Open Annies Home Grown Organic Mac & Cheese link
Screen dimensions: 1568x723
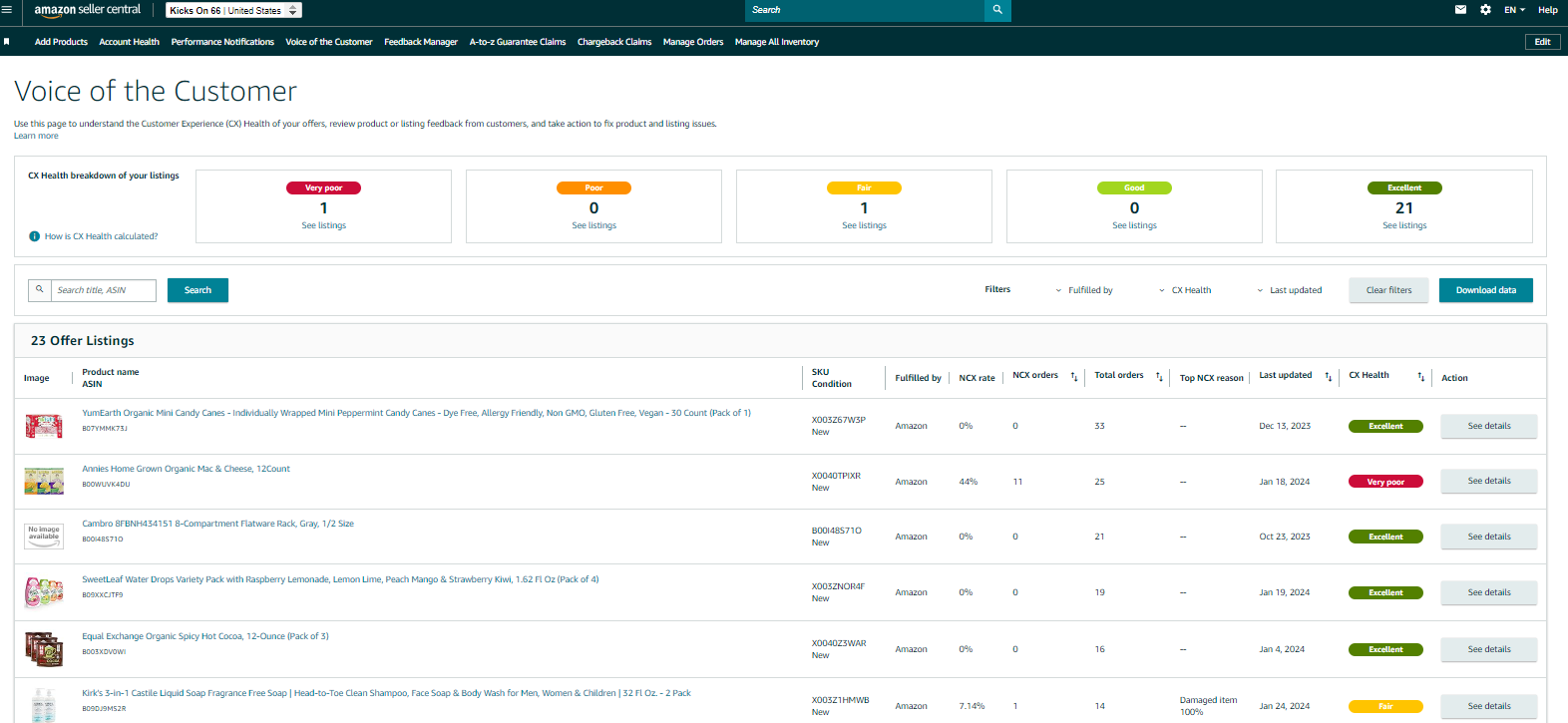click(x=186, y=469)
